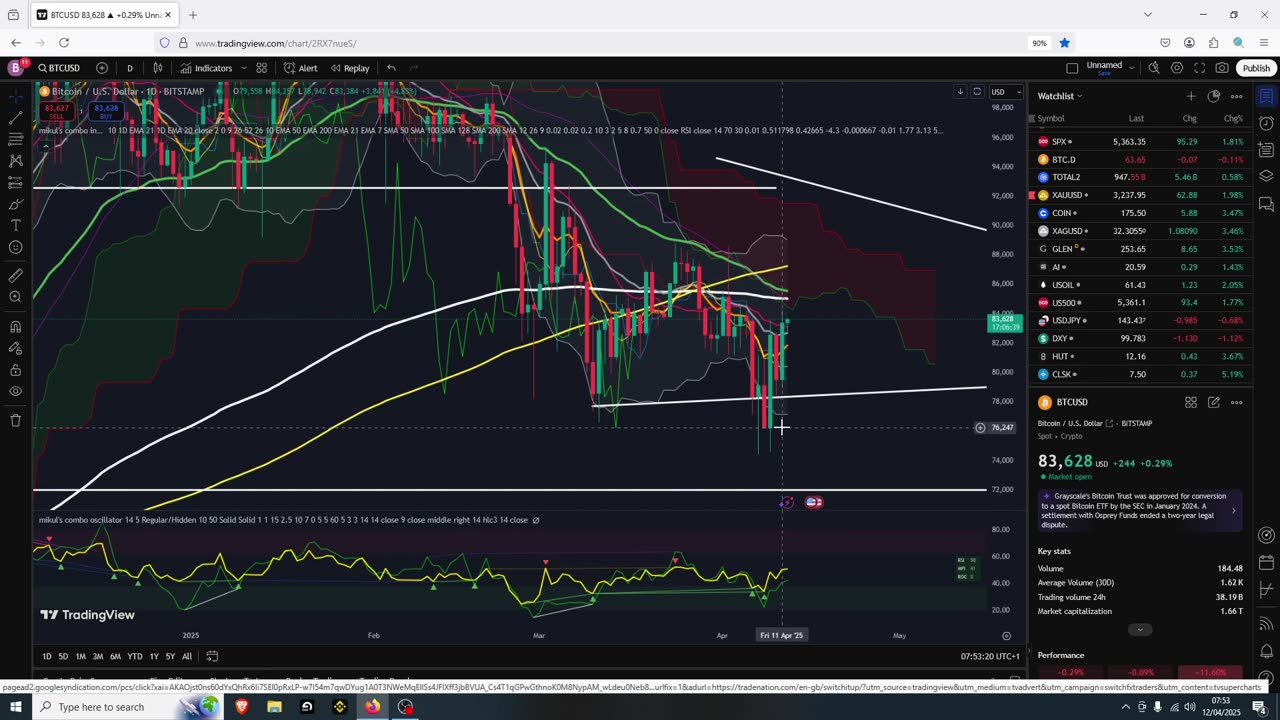Open Brave browser from taskbar

[242, 707]
